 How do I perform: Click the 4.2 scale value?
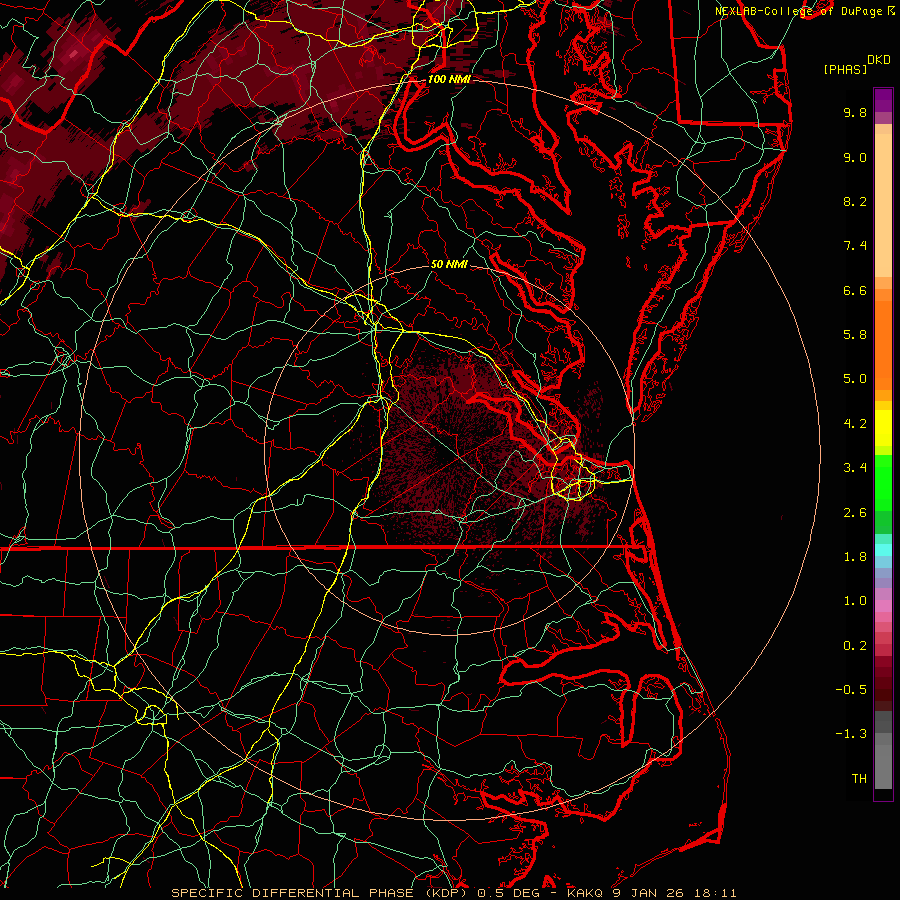click(x=855, y=424)
